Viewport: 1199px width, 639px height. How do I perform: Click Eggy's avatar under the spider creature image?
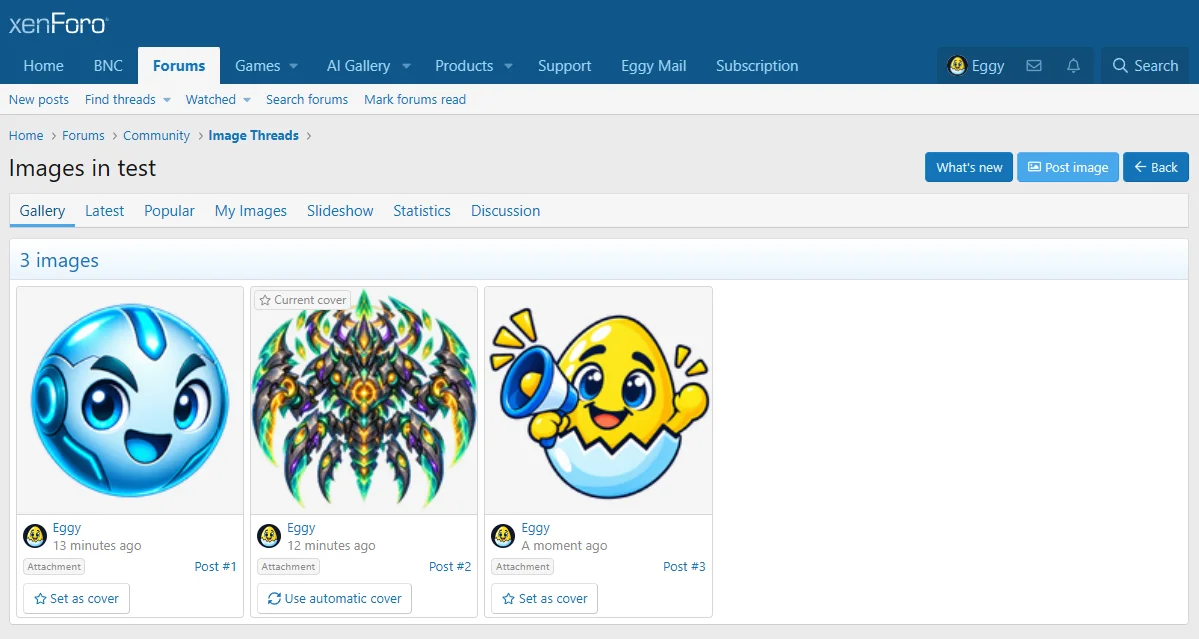pyautogui.click(x=269, y=536)
